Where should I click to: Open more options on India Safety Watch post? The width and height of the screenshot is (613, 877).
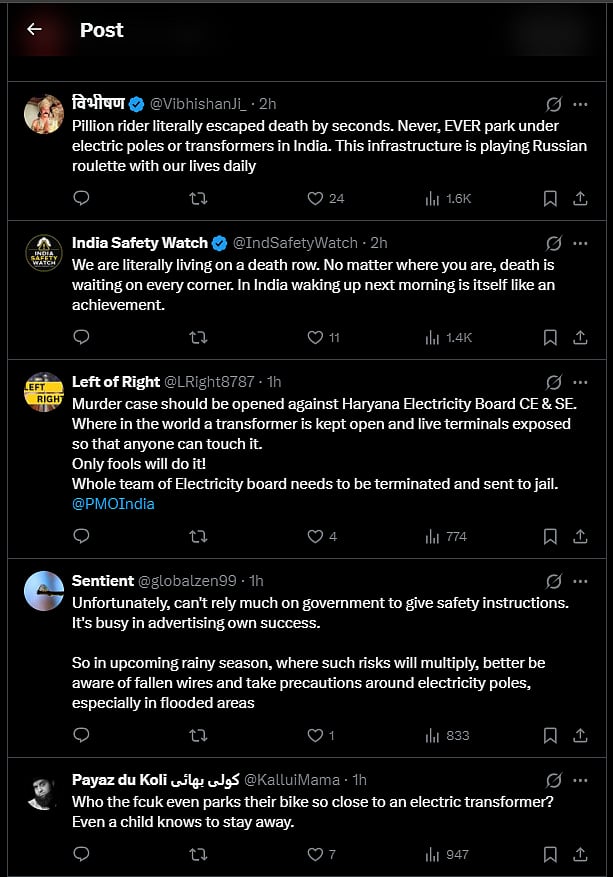click(x=580, y=243)
